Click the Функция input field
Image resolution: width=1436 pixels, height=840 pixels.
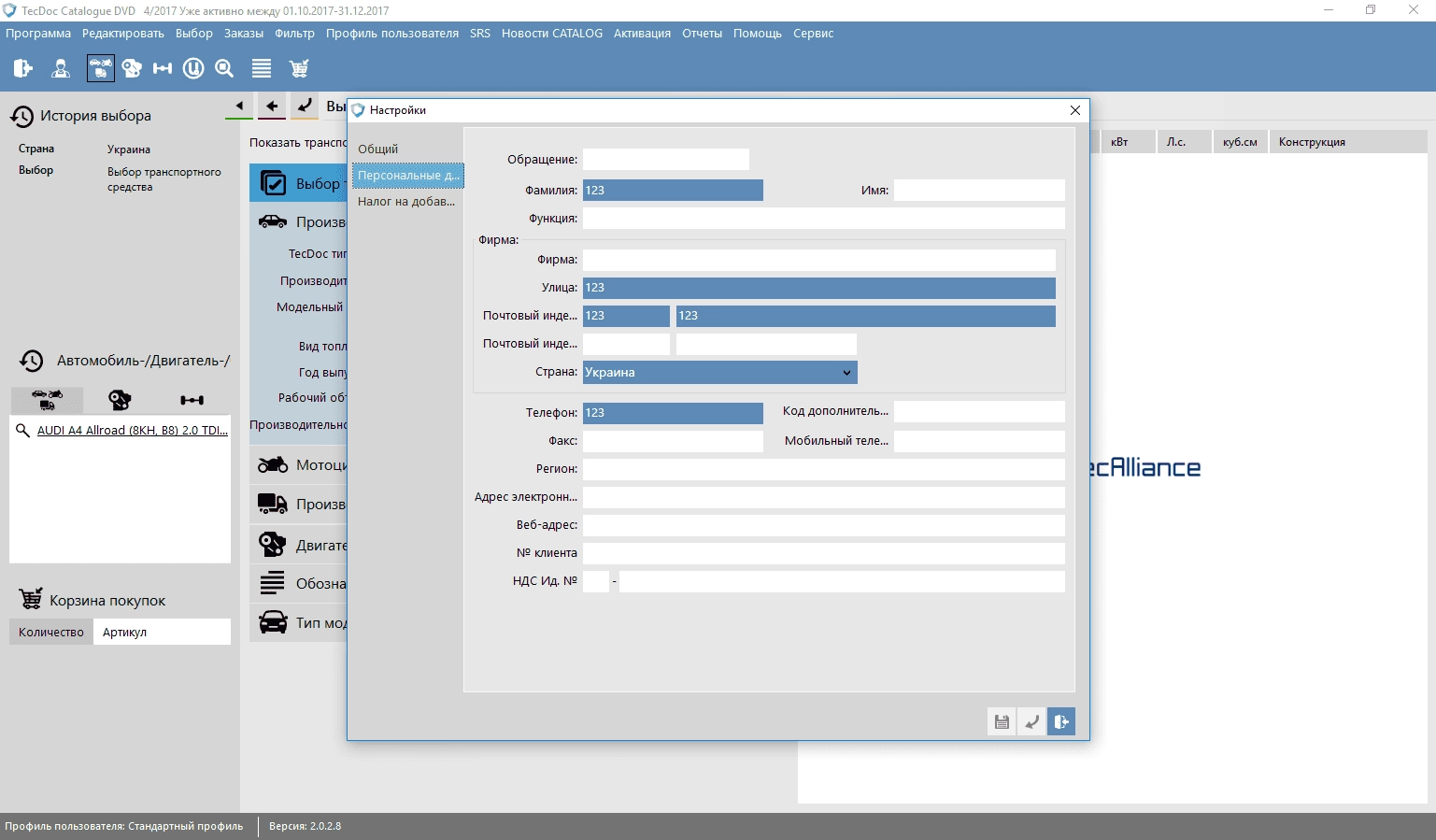[823, 219]
